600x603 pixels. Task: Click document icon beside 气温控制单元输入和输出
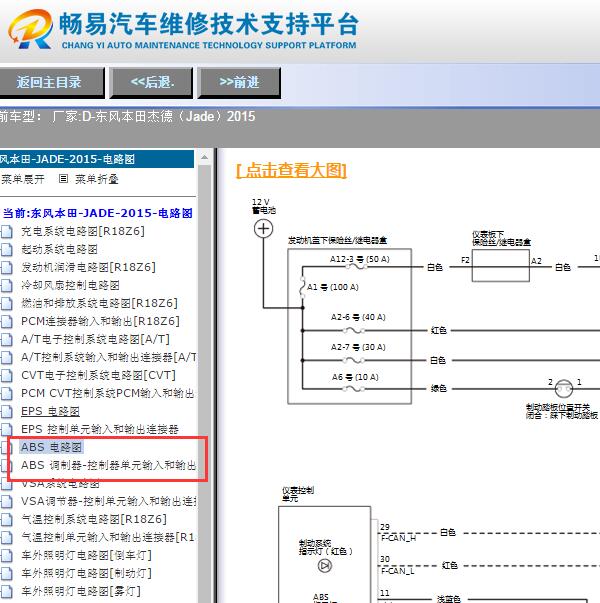pyautogui.click(x=7, y=538)
